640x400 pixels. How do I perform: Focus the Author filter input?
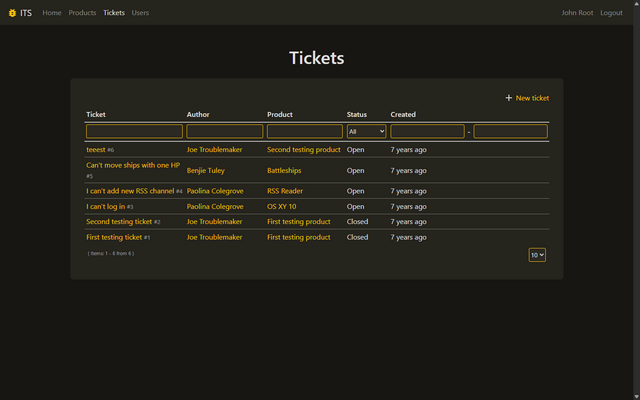225,131
